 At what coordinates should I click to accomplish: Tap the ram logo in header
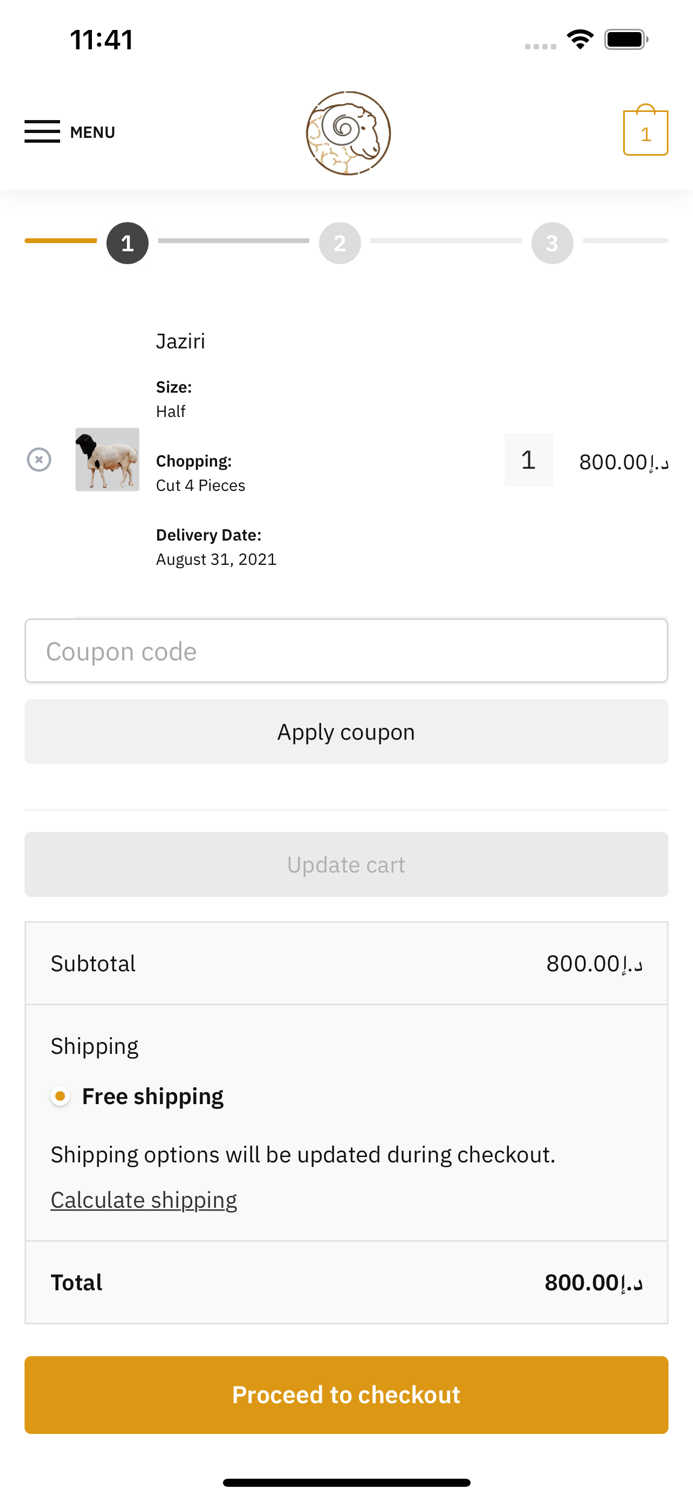pos(348,133)
